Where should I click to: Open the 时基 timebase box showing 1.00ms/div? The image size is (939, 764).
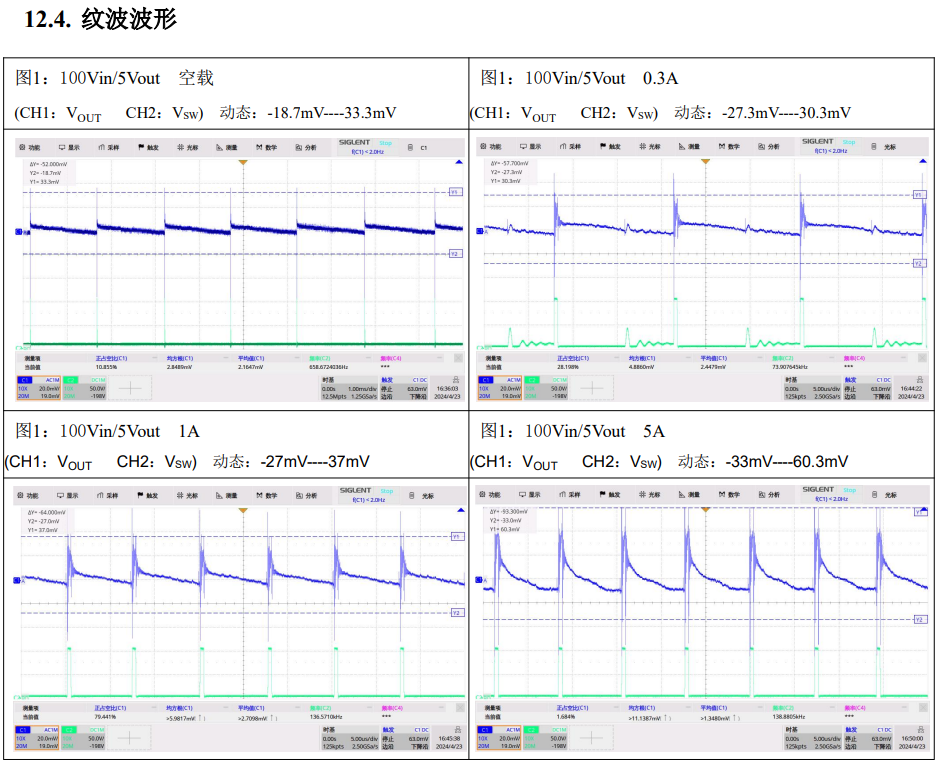pos(349,388)
